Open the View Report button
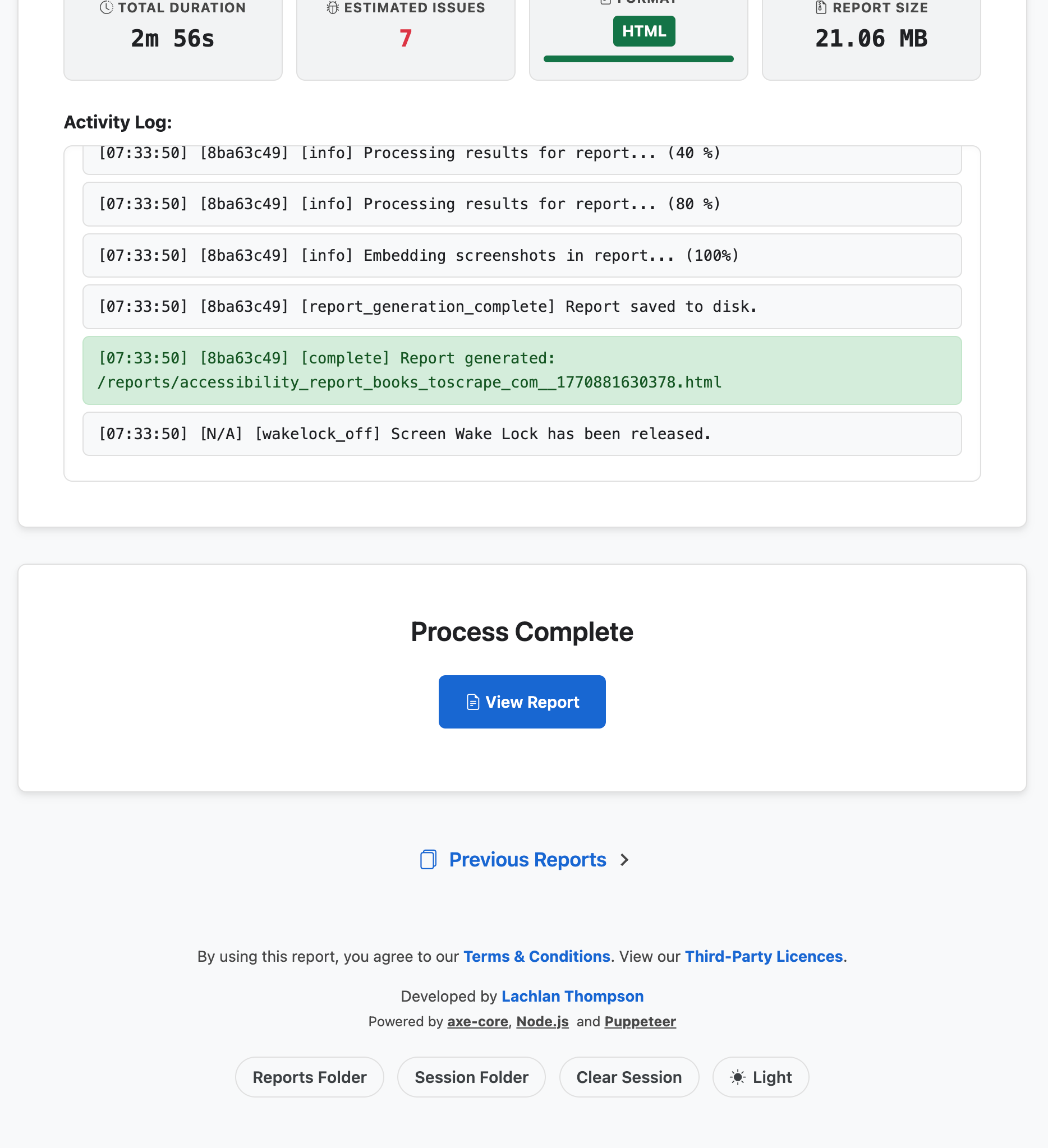 (522, 702)
